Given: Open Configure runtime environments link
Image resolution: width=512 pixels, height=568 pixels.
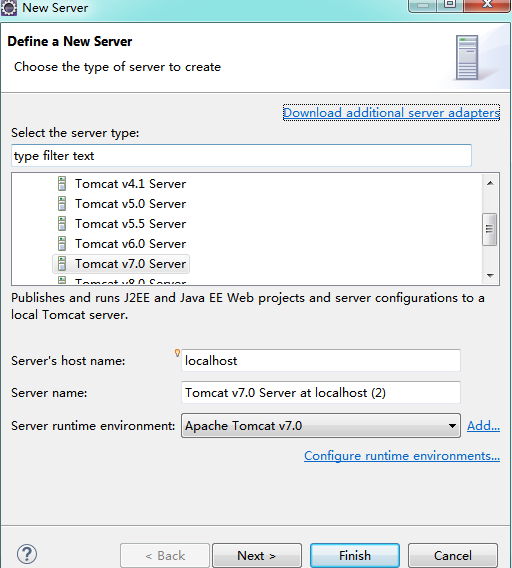Looking at the screenshot, I should 402,456.
